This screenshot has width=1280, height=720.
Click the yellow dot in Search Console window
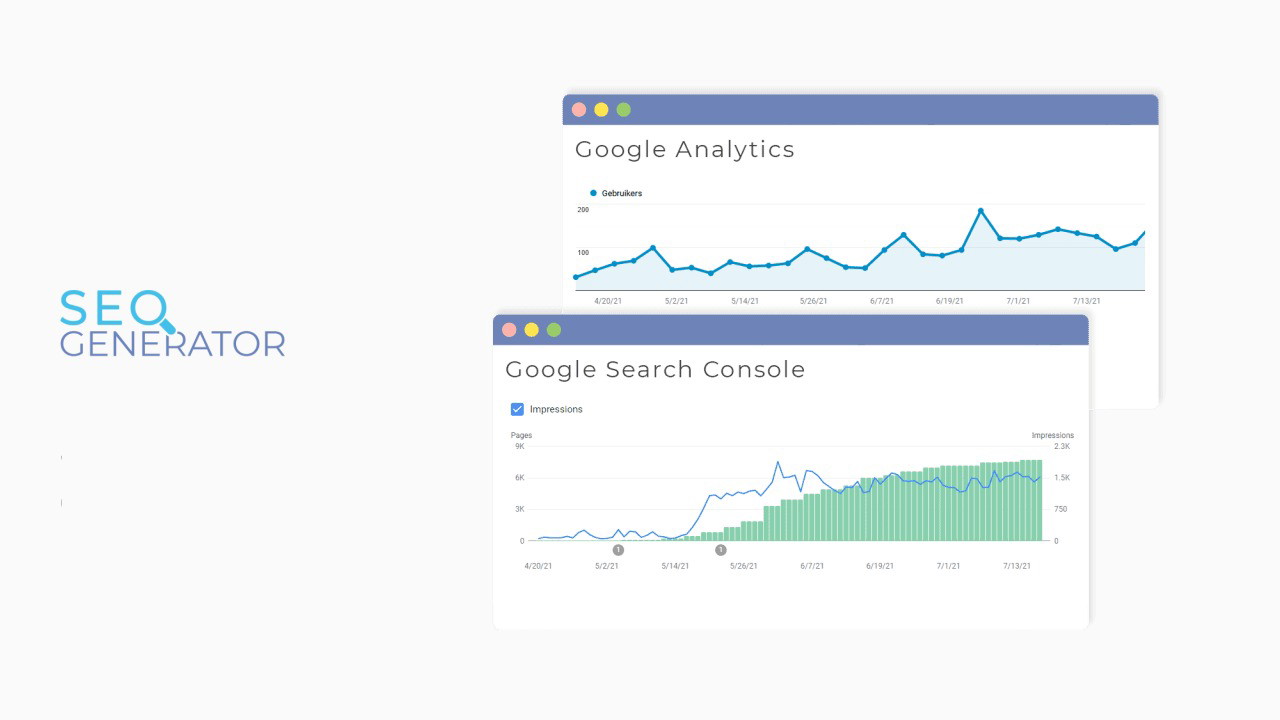click(x=531, y=330)
